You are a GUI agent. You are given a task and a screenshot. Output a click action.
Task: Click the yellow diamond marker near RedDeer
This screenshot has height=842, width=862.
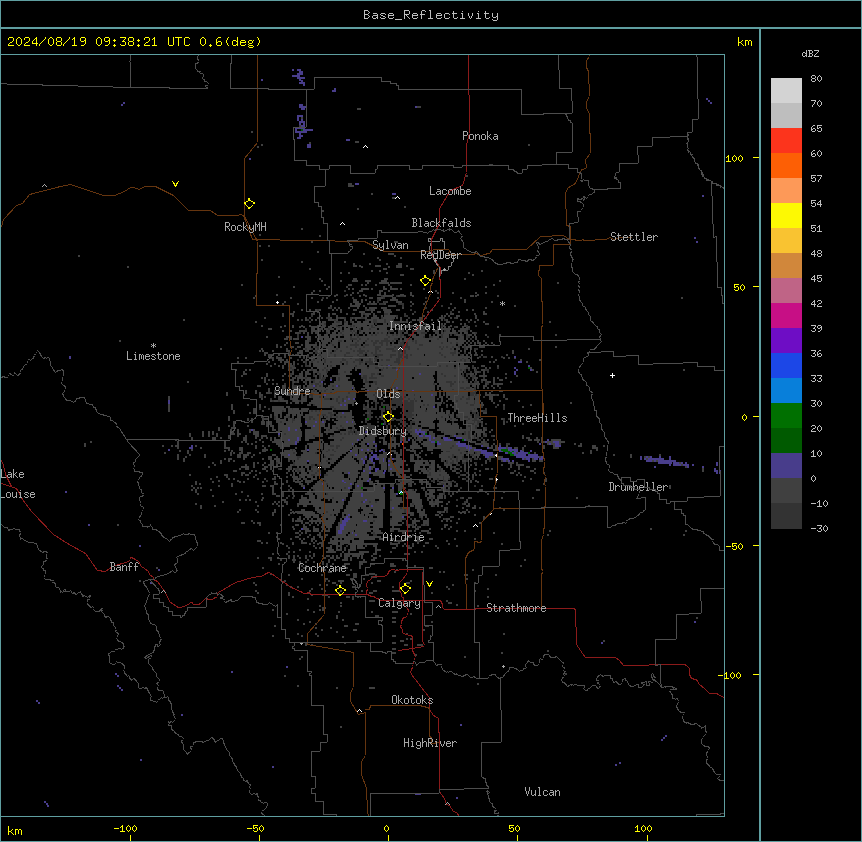426,281
